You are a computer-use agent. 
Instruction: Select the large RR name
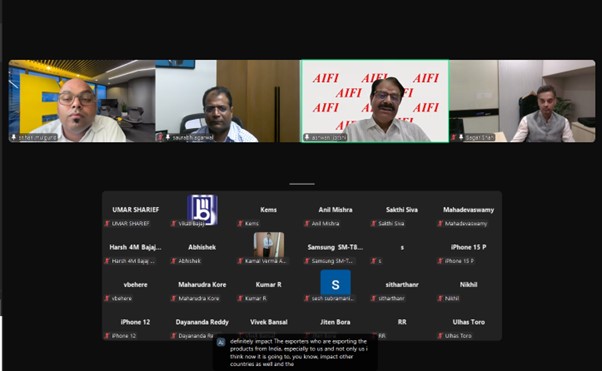coord(402,322)
